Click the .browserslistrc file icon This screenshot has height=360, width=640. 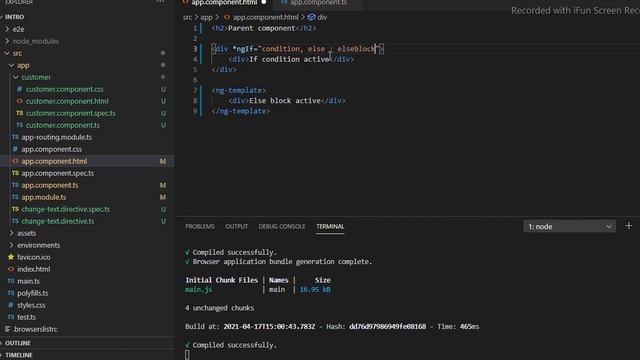pos(7,329)
